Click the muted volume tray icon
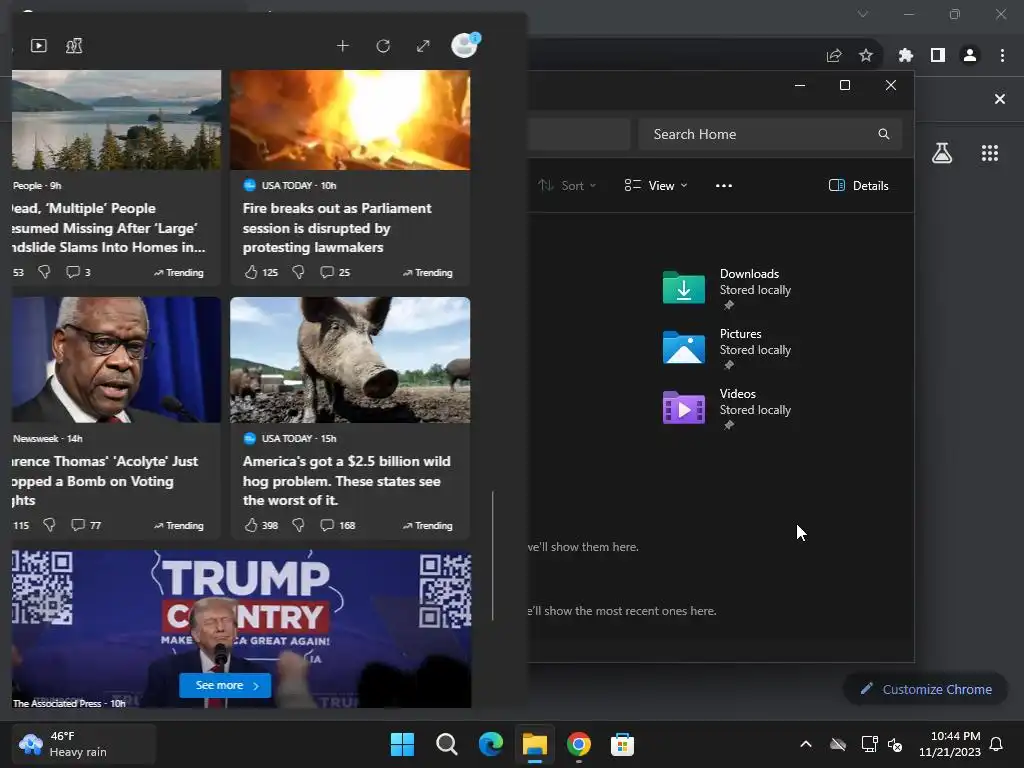 click(895, 744)
